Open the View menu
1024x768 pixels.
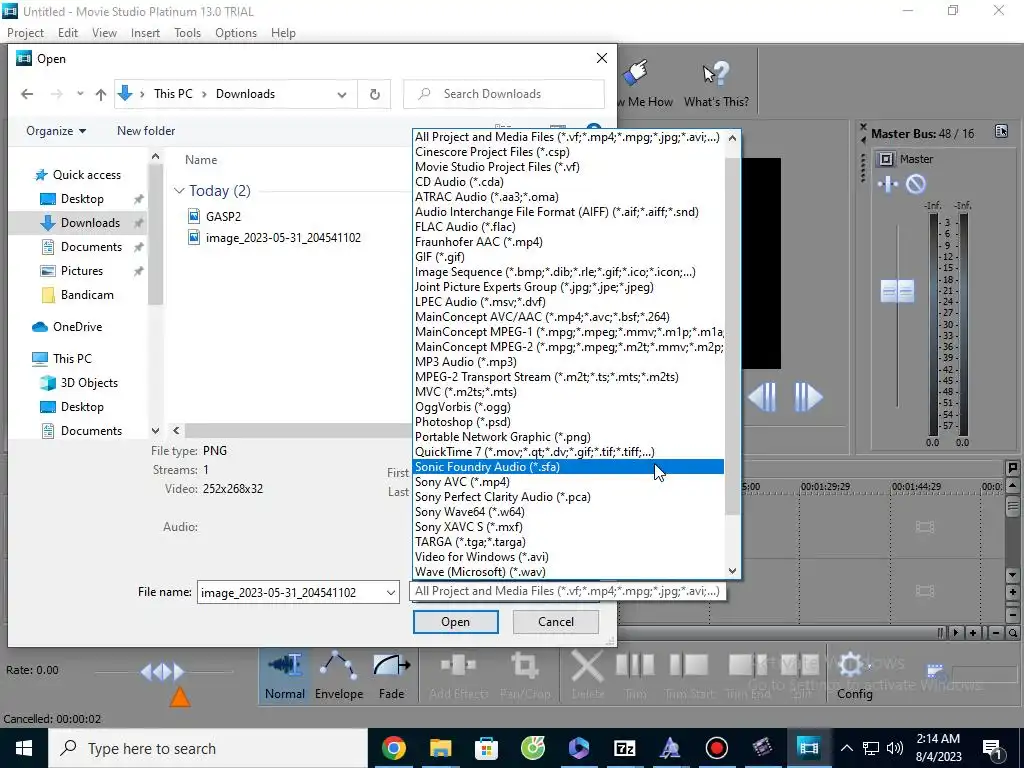click(x=104, y=33)
